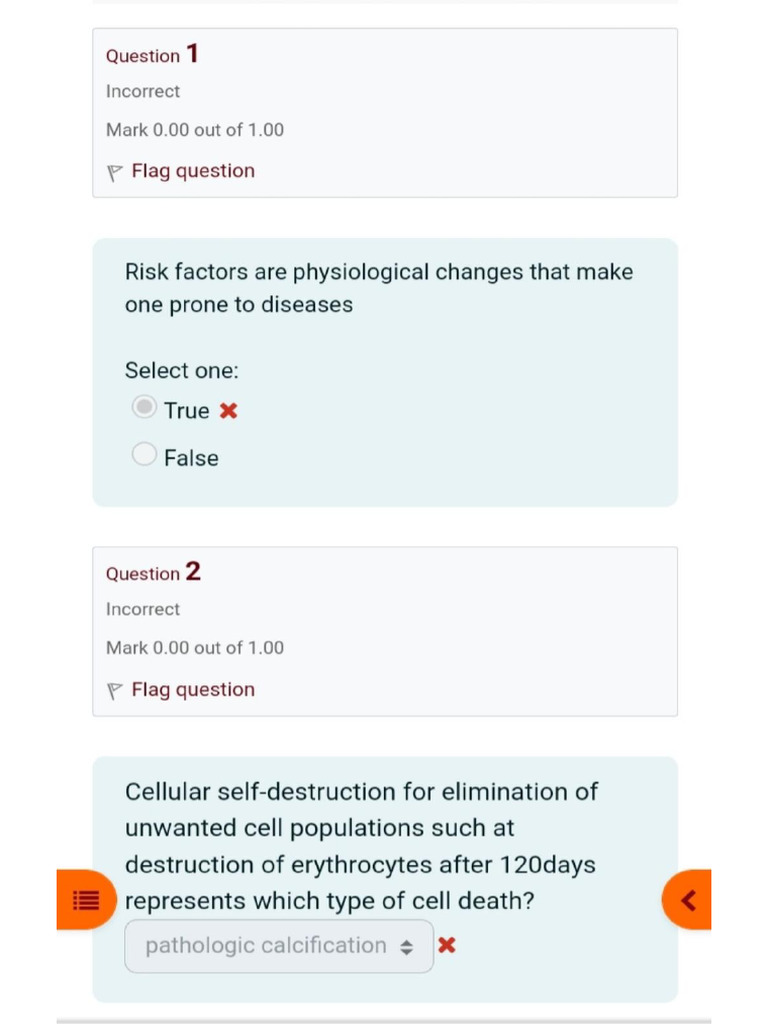Viewport: 768px width, 1024px height.
Task: Select the True radio button
Action: point(145,408)
